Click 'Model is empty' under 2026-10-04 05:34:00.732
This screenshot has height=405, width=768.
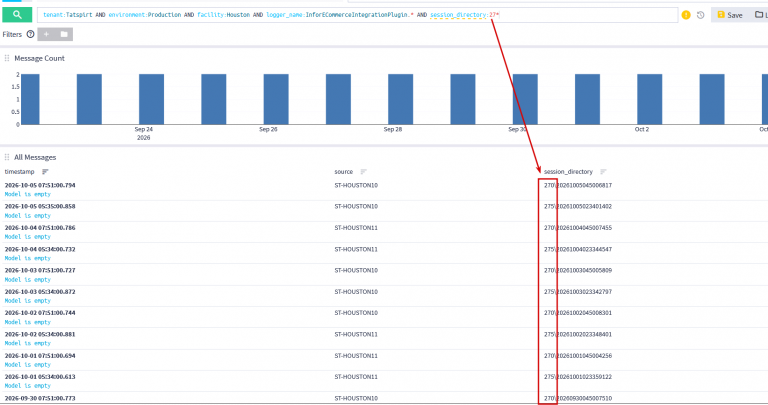(x=28, y=258)
